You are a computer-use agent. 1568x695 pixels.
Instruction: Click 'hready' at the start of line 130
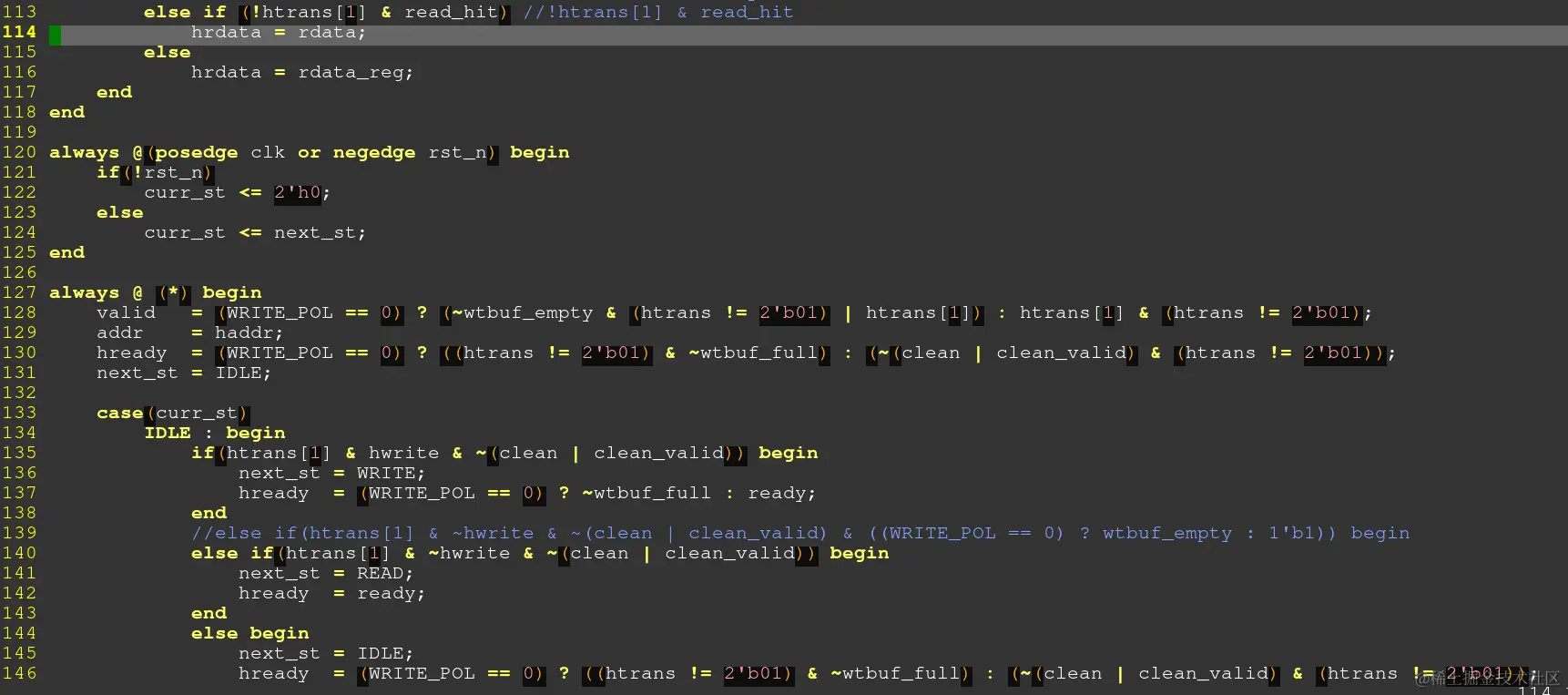point(132,353)
